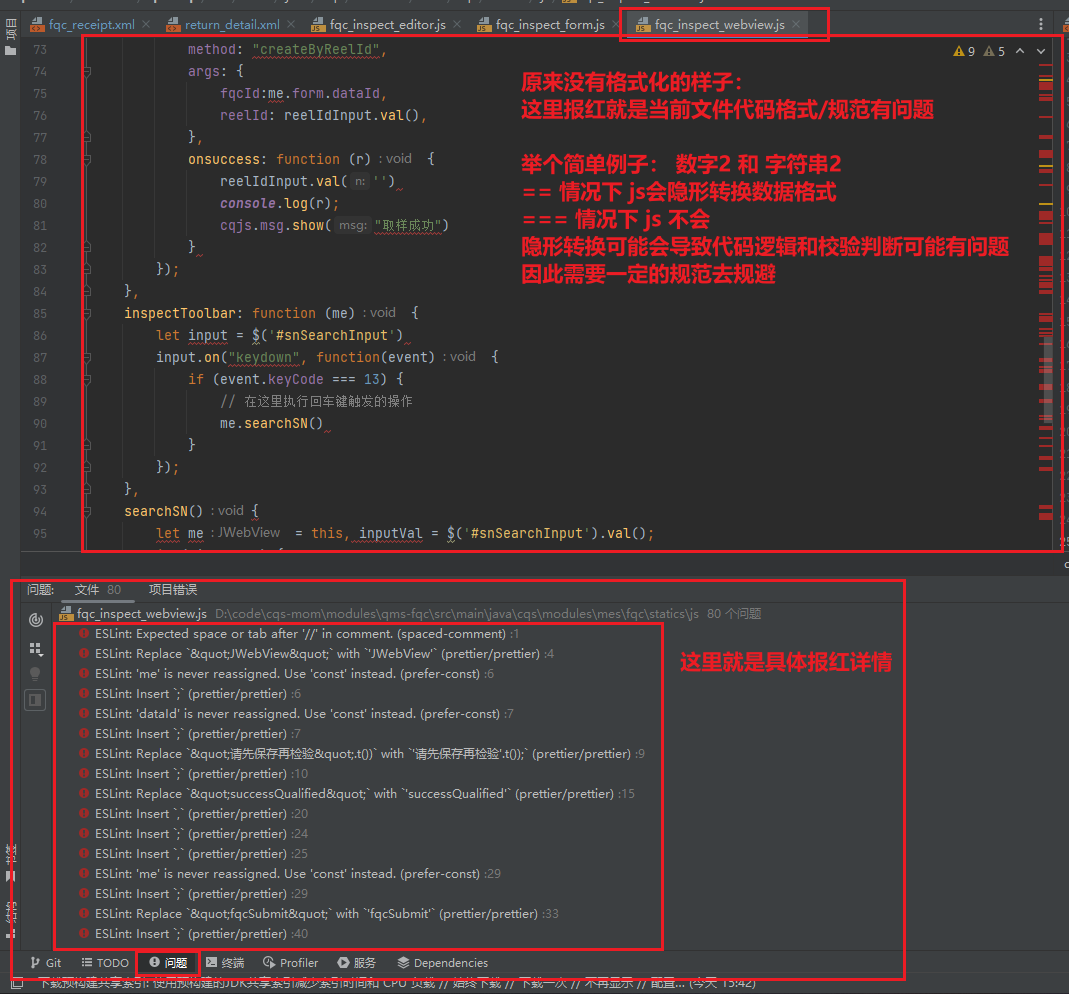Viewport: 1069px width, 994px height.
Task: Open the Dependencies tool window
Action: coord(442,963)
